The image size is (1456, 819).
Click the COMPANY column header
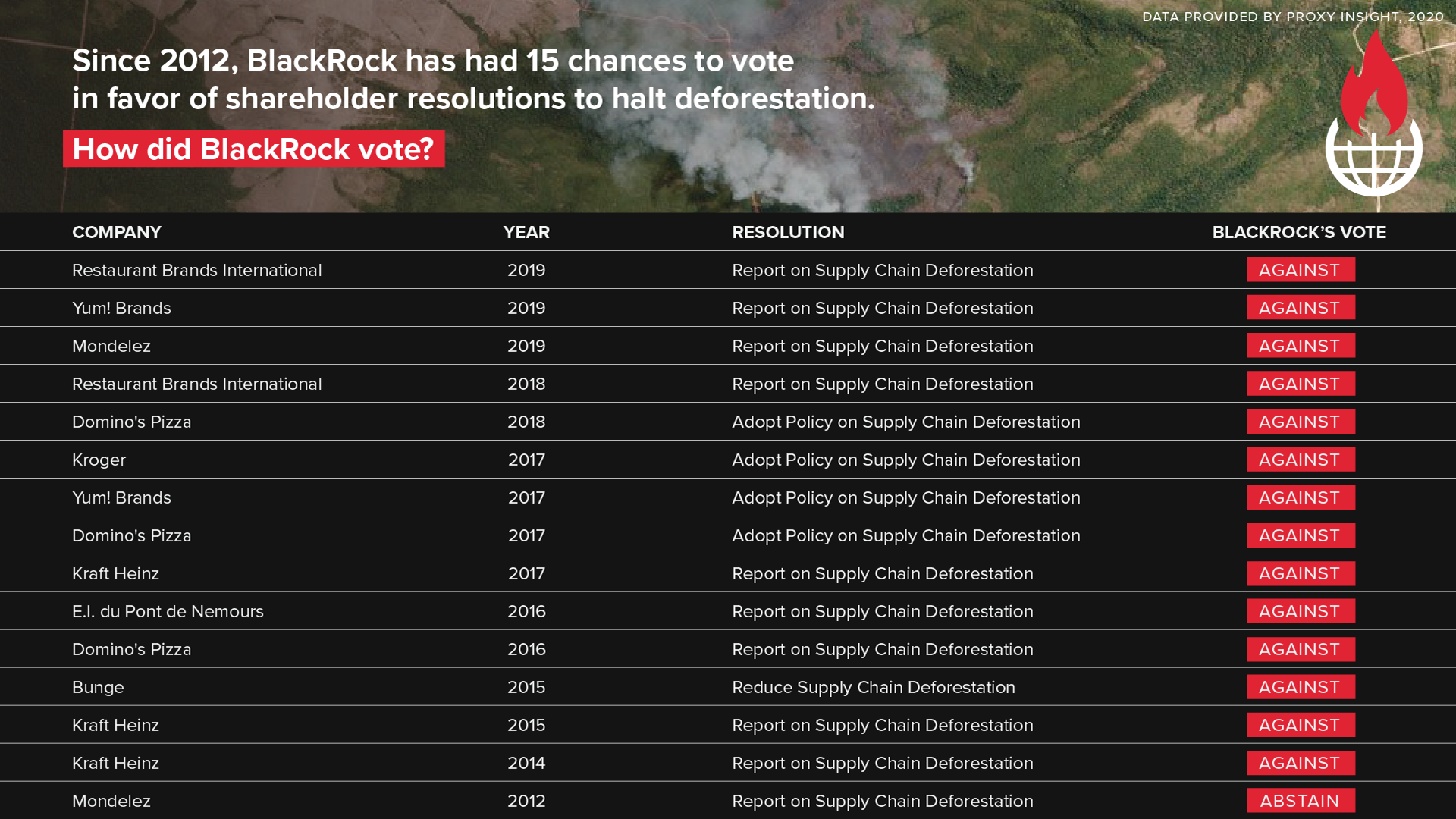[117, 232]
